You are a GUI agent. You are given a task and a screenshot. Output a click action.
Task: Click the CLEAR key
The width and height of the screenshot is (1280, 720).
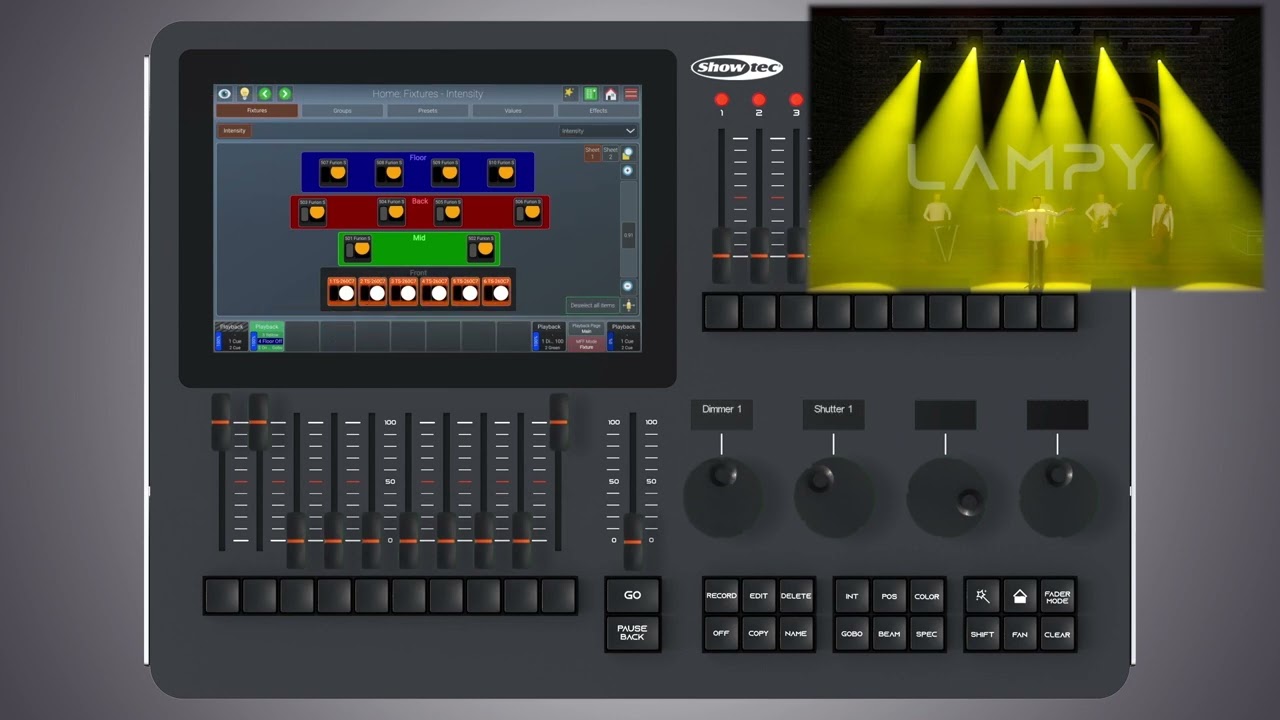(x=1057, y=634)
